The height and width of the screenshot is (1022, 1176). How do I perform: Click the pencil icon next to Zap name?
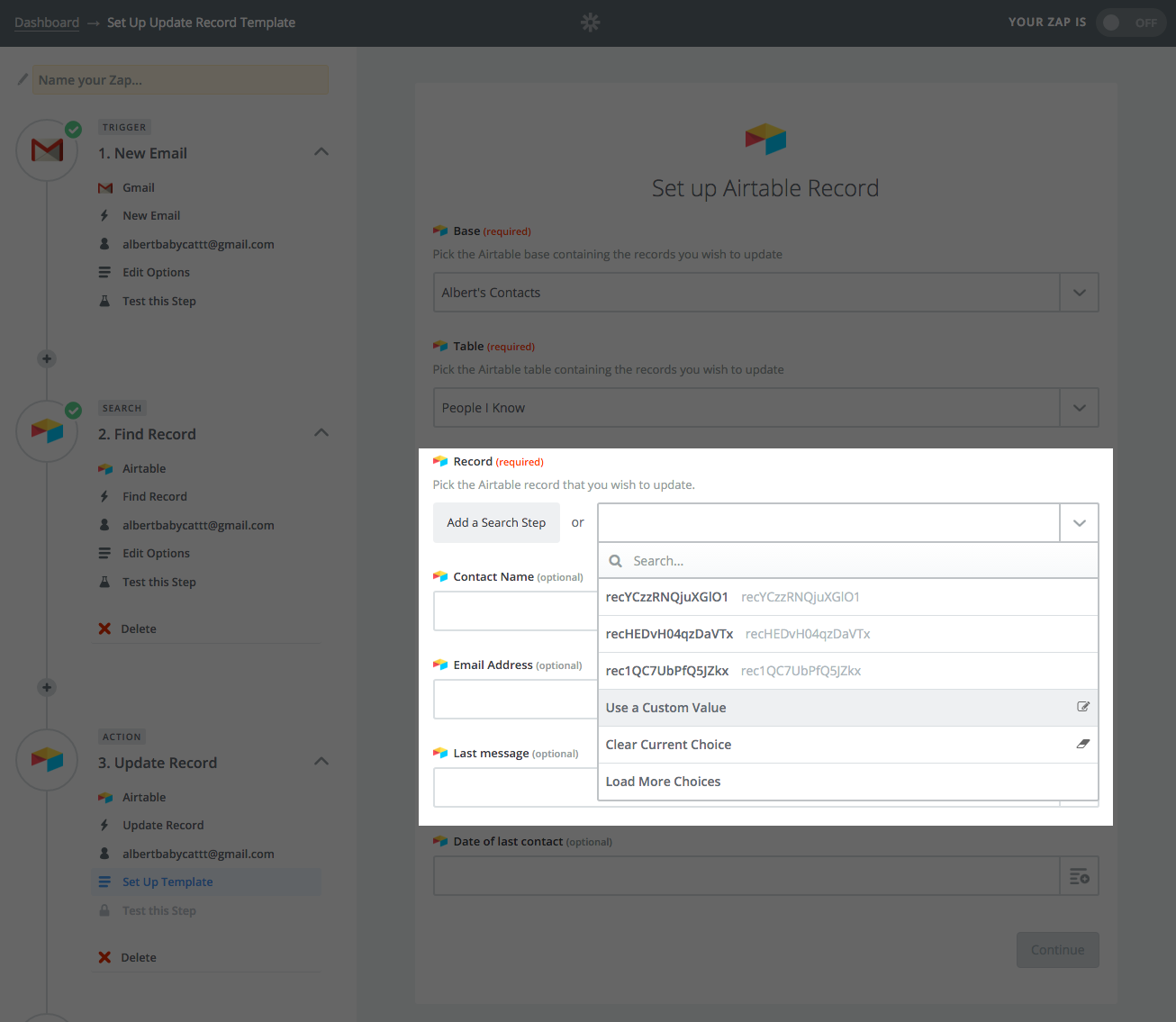23,79
